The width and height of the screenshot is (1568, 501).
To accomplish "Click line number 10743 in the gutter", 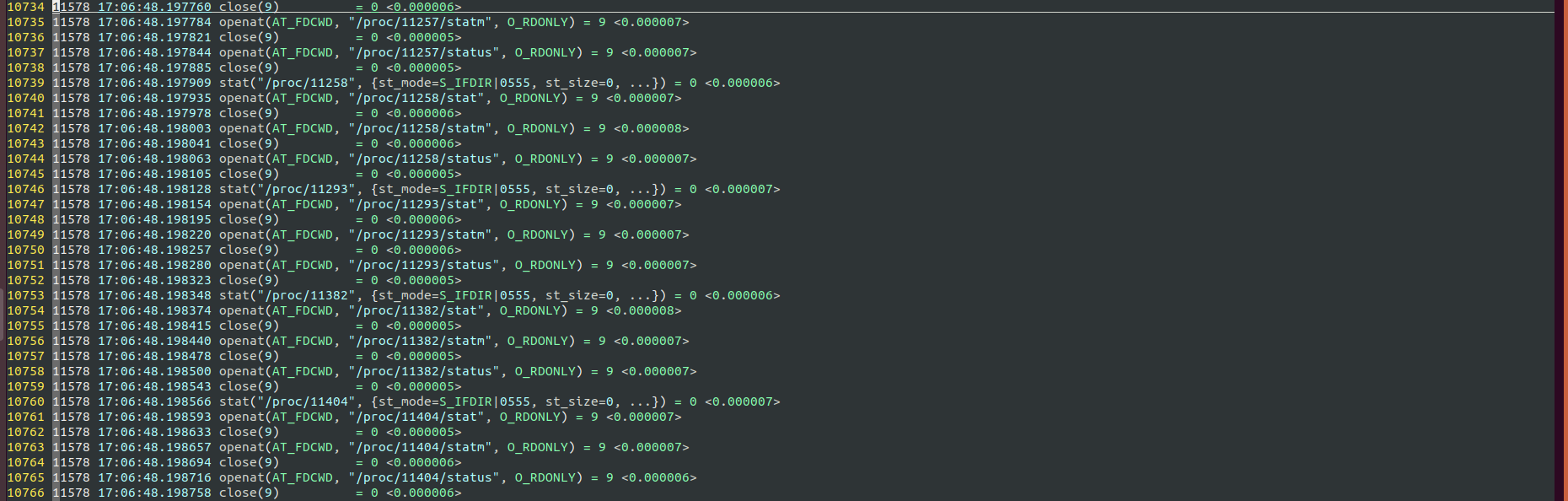I will pos(25,143).
